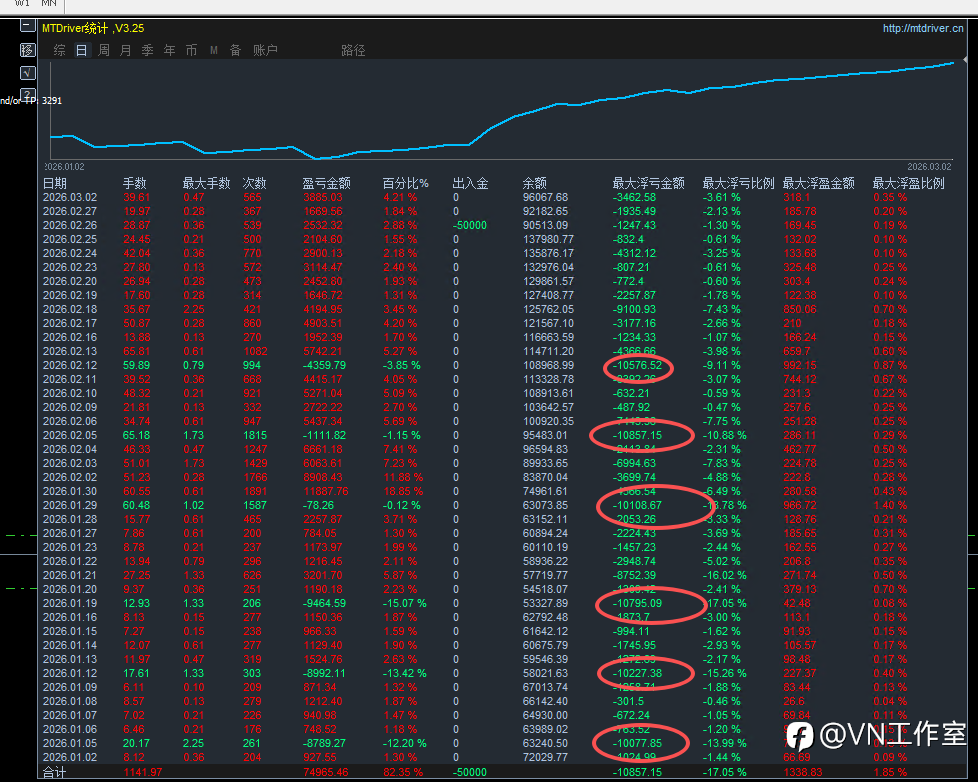Toggle the √ checkmark icon button
This screenshot has height=782, width=978.
click(x=27, y=72)
